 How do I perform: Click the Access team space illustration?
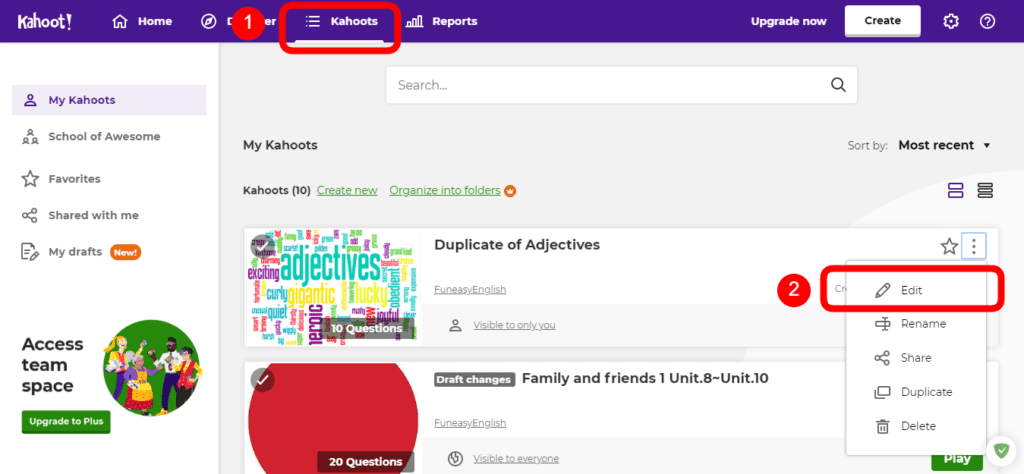152,368
